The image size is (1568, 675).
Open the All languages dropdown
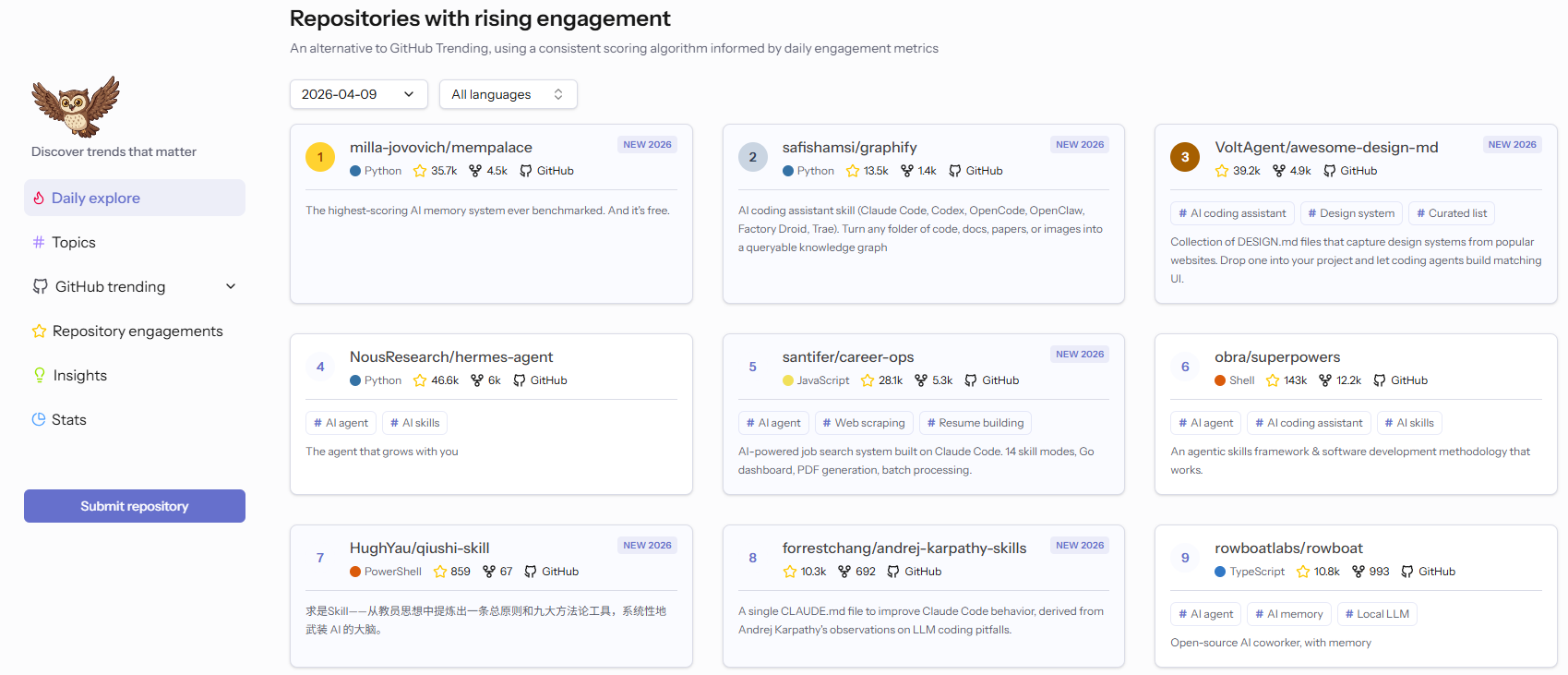point(509,94)
